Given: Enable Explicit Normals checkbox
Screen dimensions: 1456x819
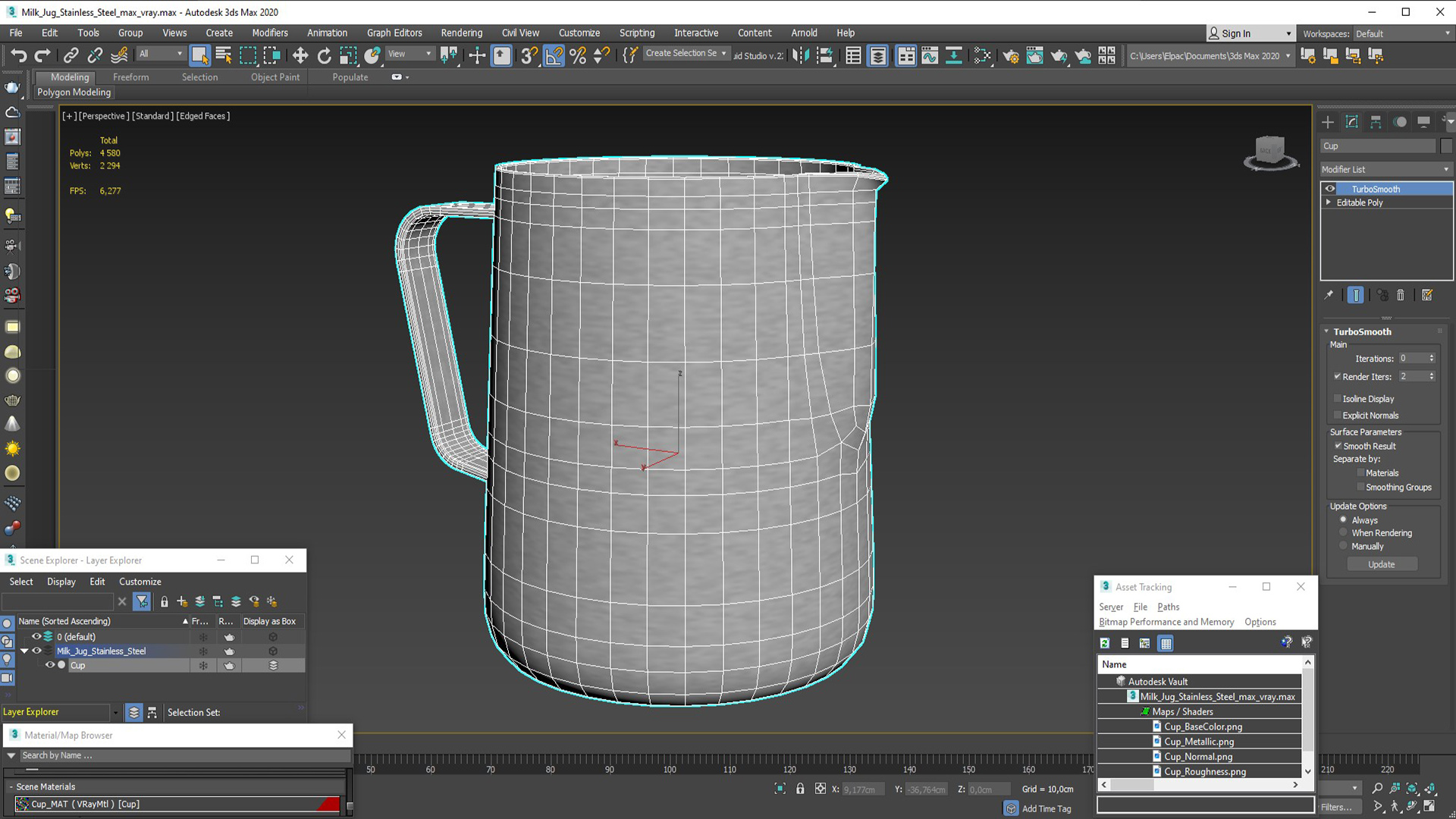Looking at the screenshot, I should [x=1338, y=415].
